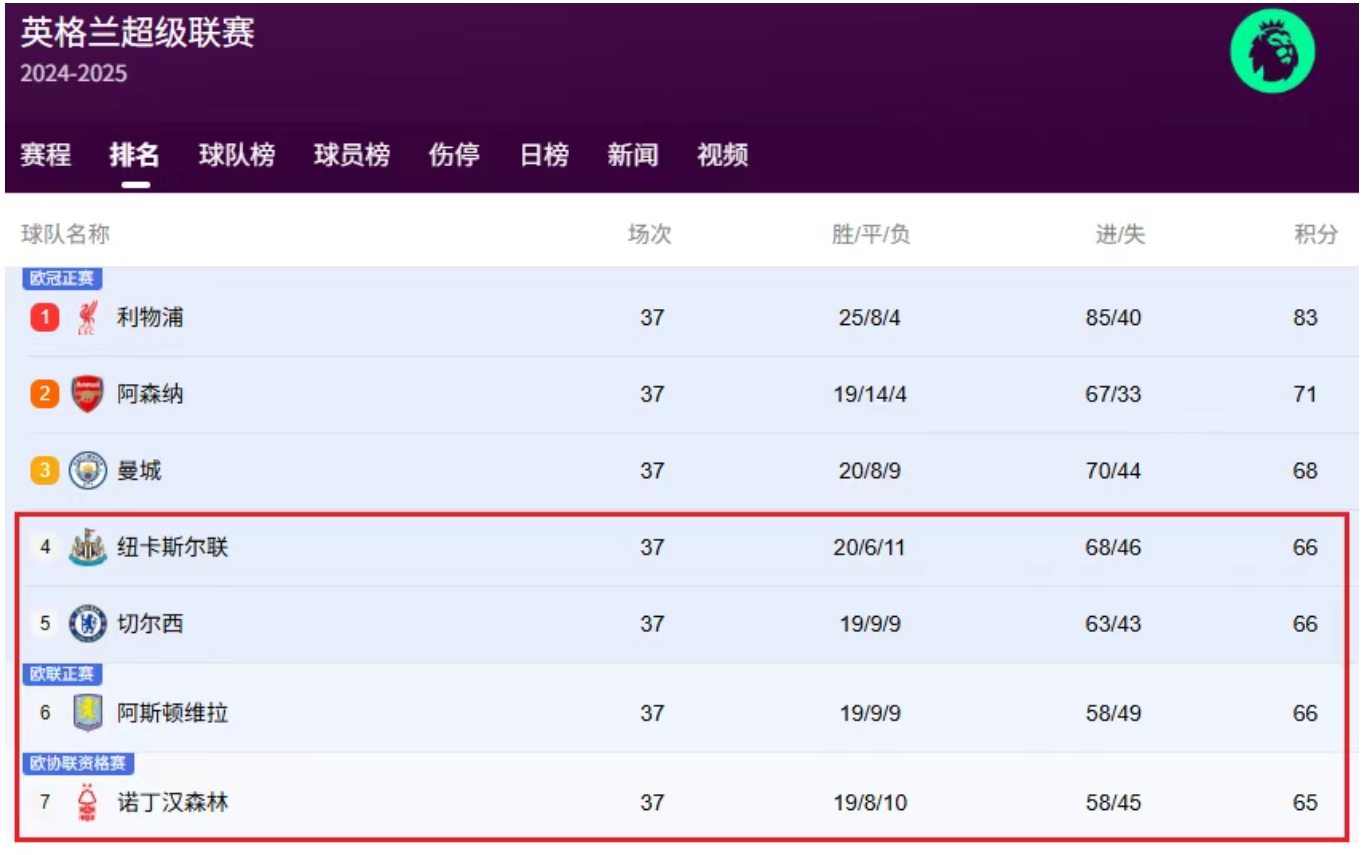Click Liverpool's points 83
This screenshot has width=1365, height=855.
(1305, 318)
